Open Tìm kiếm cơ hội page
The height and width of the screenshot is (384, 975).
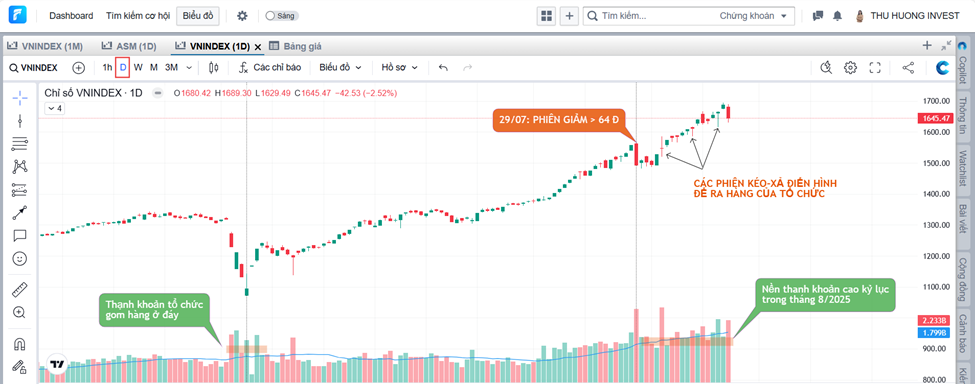tap(138, 16)
